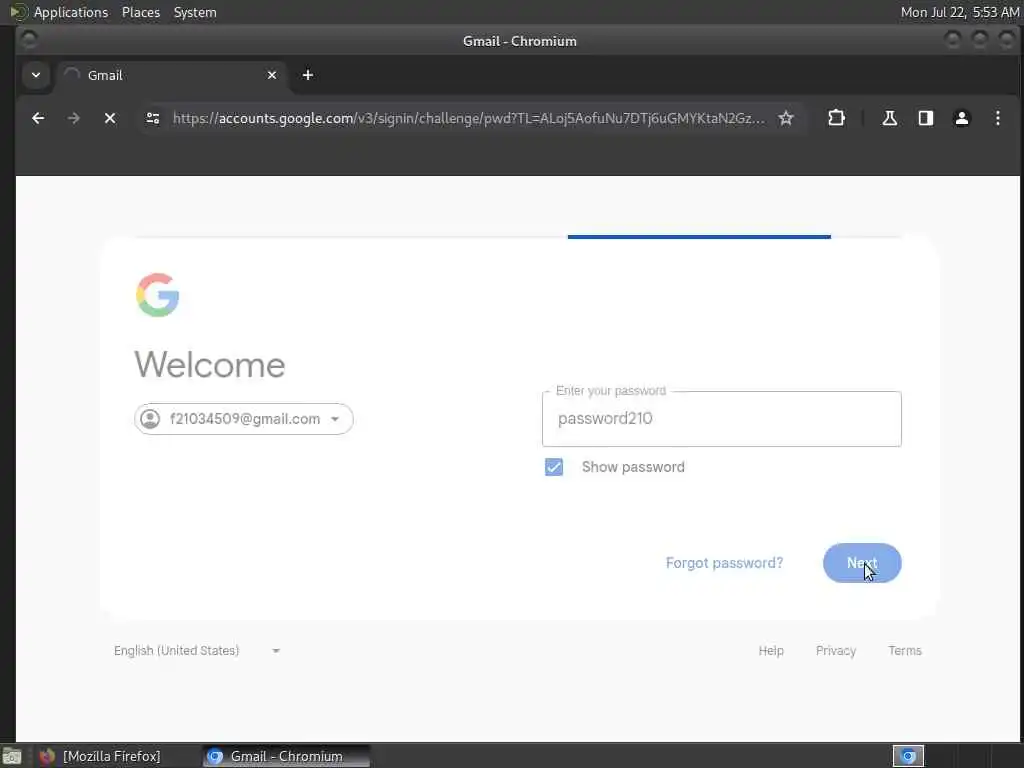The width and height of the screenshot is (1024, 768).
Task: Open the System menu
Action: click(195, 12)
